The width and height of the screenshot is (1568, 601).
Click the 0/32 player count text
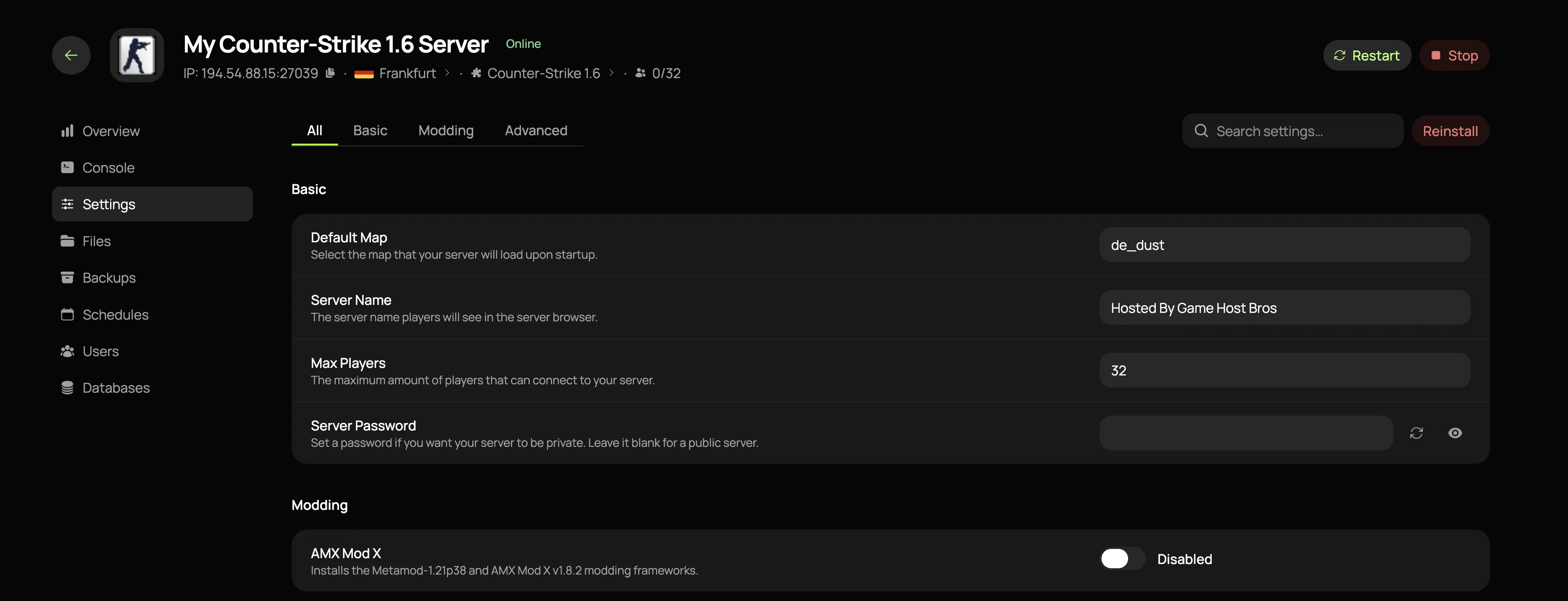tap(666, 73)
